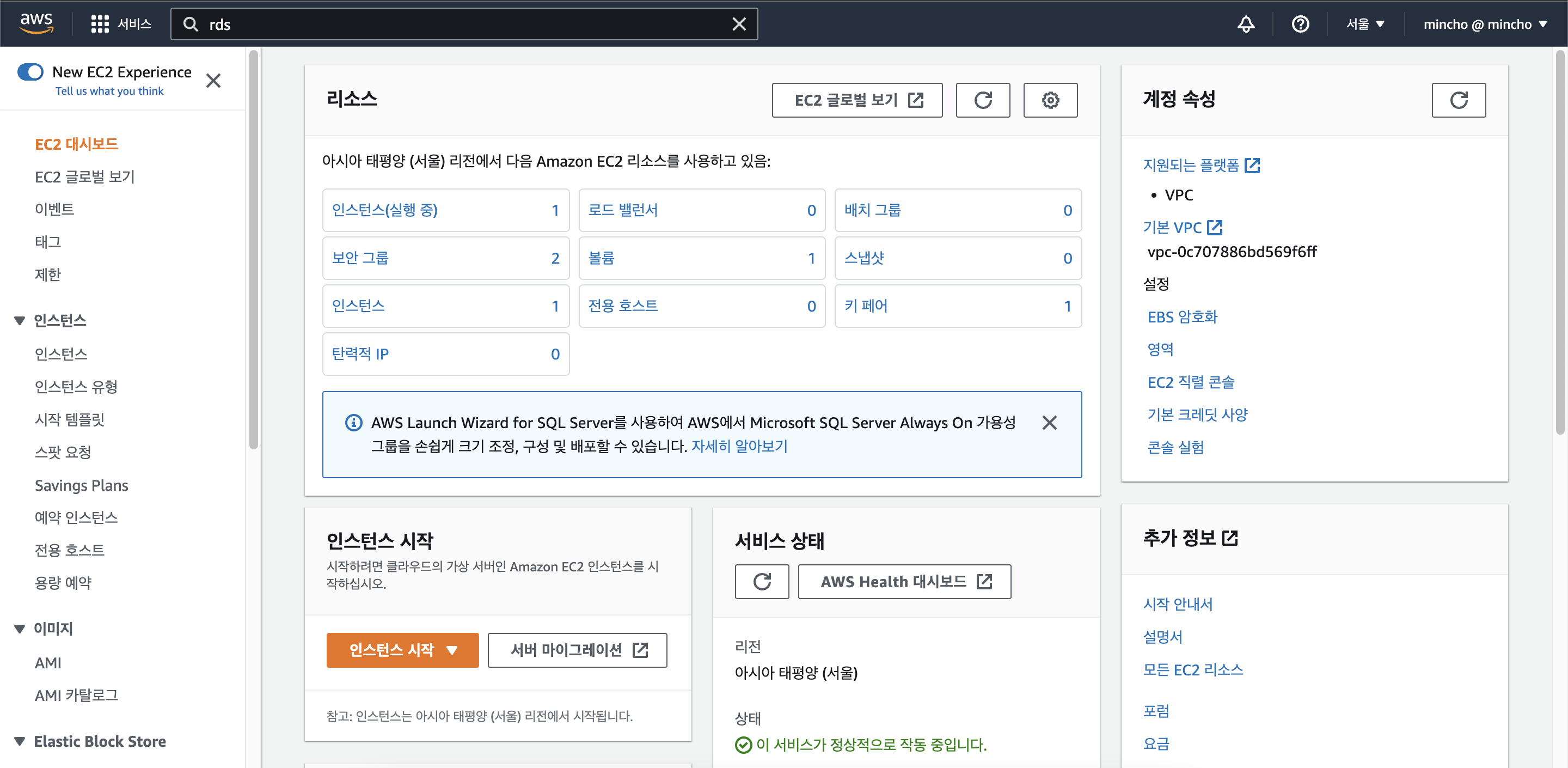This screenshot has height=768, width=1568.
Task: Click the 서버 마이그레이션 button
Action: (x=577, y=650)
